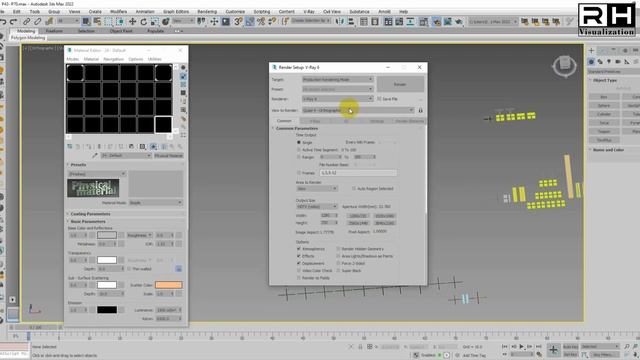The height and width of the screenshot is (360, 640).
Task: Click the Mirror tool icon
Action: [340, 22]
